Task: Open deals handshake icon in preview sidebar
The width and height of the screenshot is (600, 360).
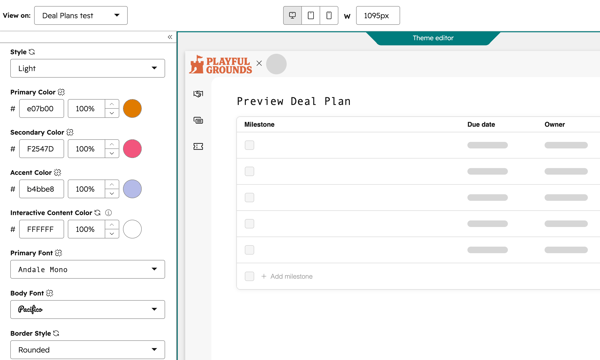Action: (198, 94)
